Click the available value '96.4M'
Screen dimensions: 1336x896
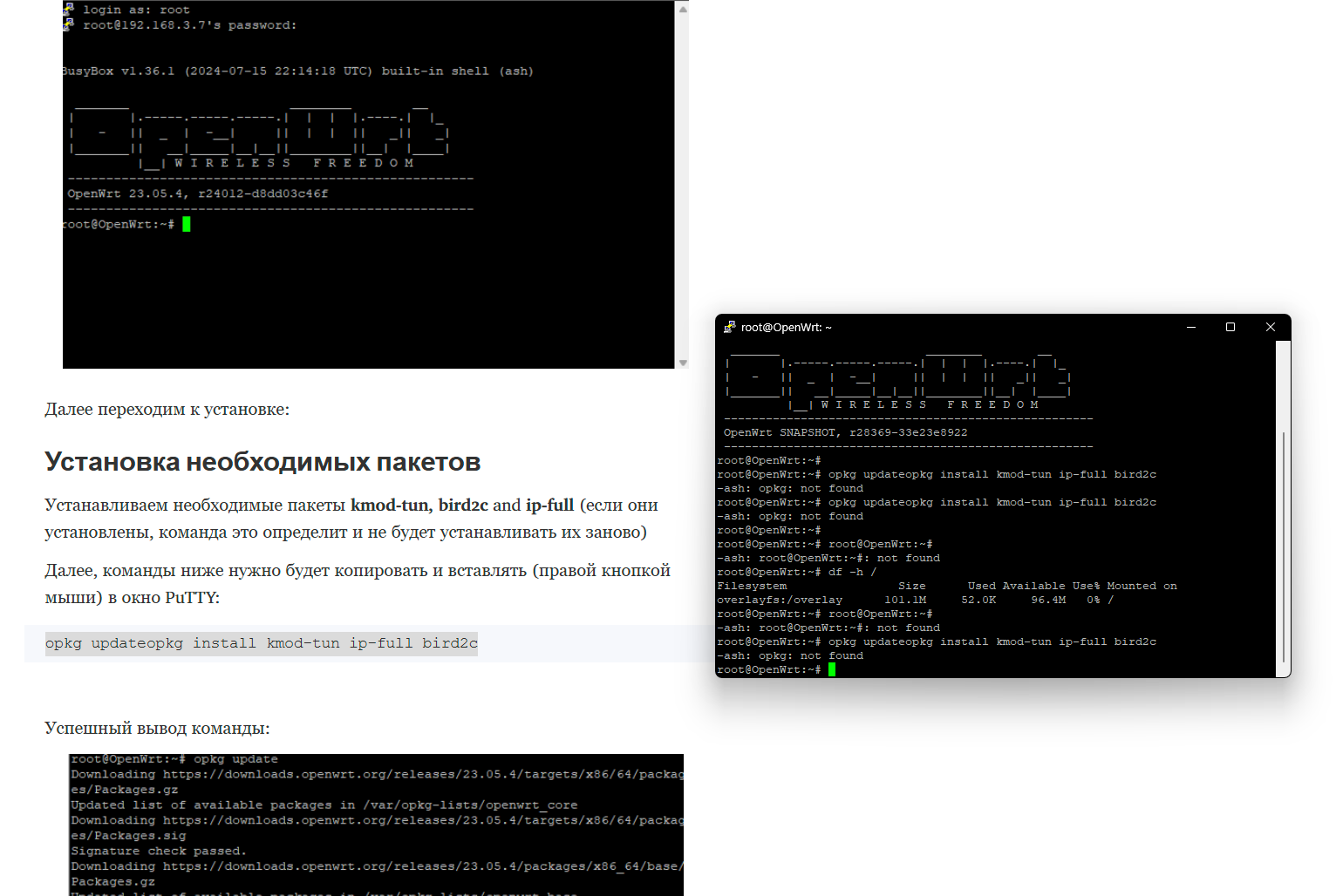click(x=1048, y=600)
